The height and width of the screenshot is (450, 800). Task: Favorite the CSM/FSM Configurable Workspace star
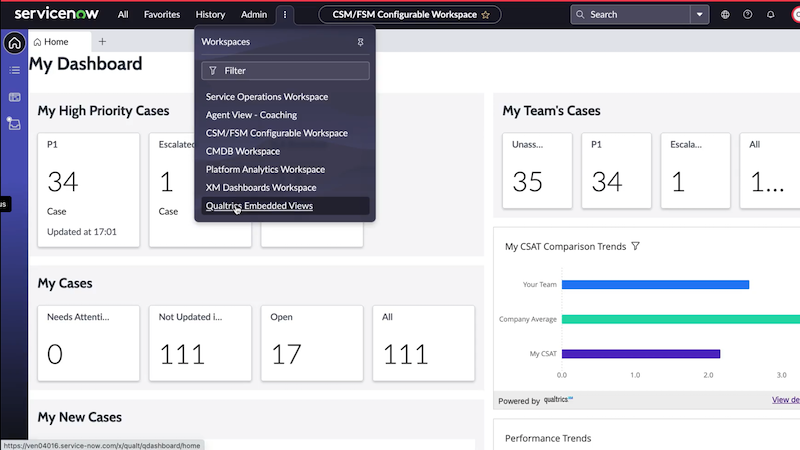(486, 15)
